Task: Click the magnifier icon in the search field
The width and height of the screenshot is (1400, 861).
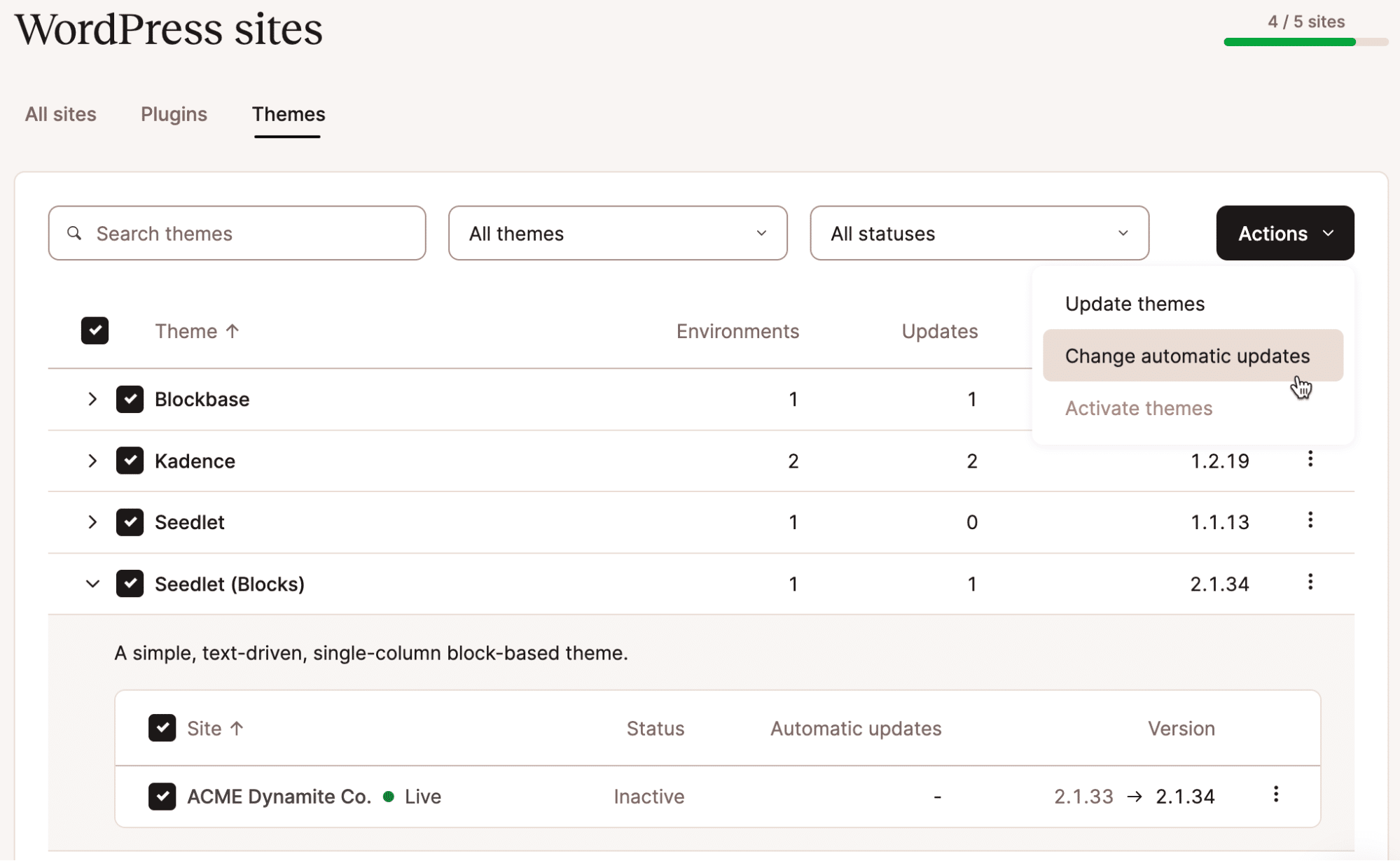Action: (x=75, y=233)
